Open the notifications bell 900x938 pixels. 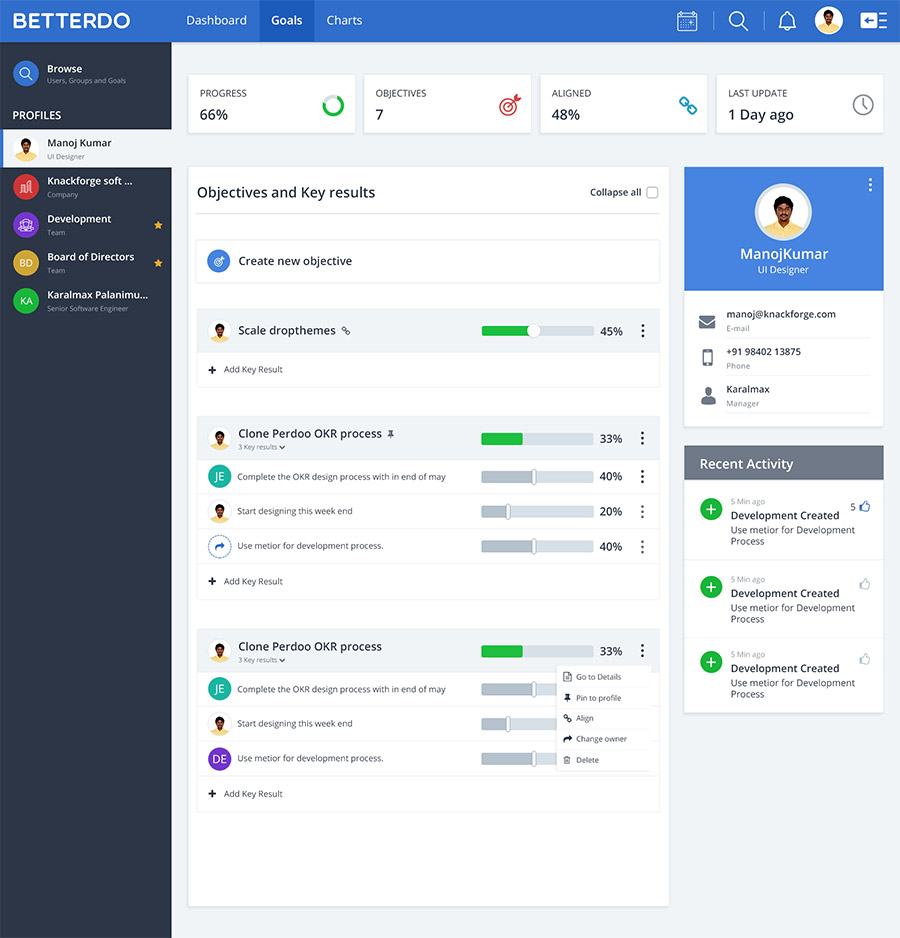tap(788, 21)
